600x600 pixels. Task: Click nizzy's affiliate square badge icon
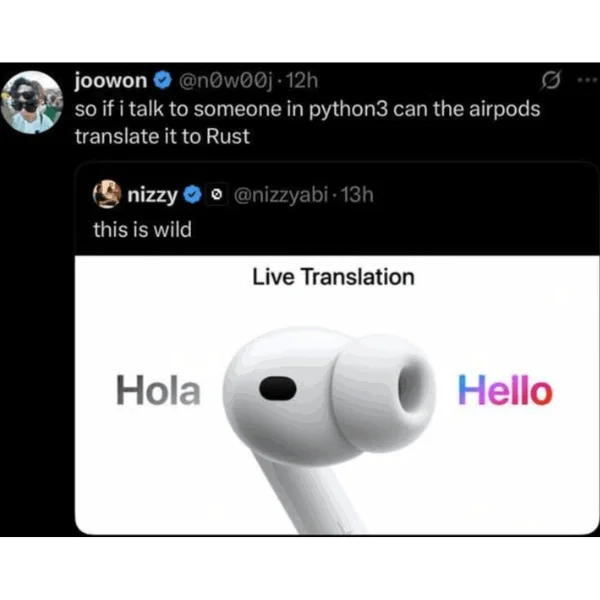pos(216,195)
